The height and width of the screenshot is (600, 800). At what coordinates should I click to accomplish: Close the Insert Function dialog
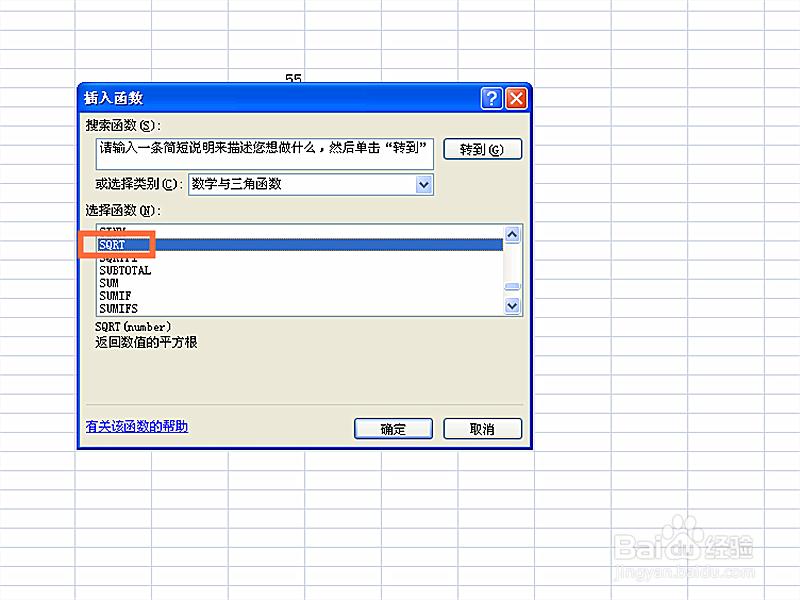pos(516,98)
